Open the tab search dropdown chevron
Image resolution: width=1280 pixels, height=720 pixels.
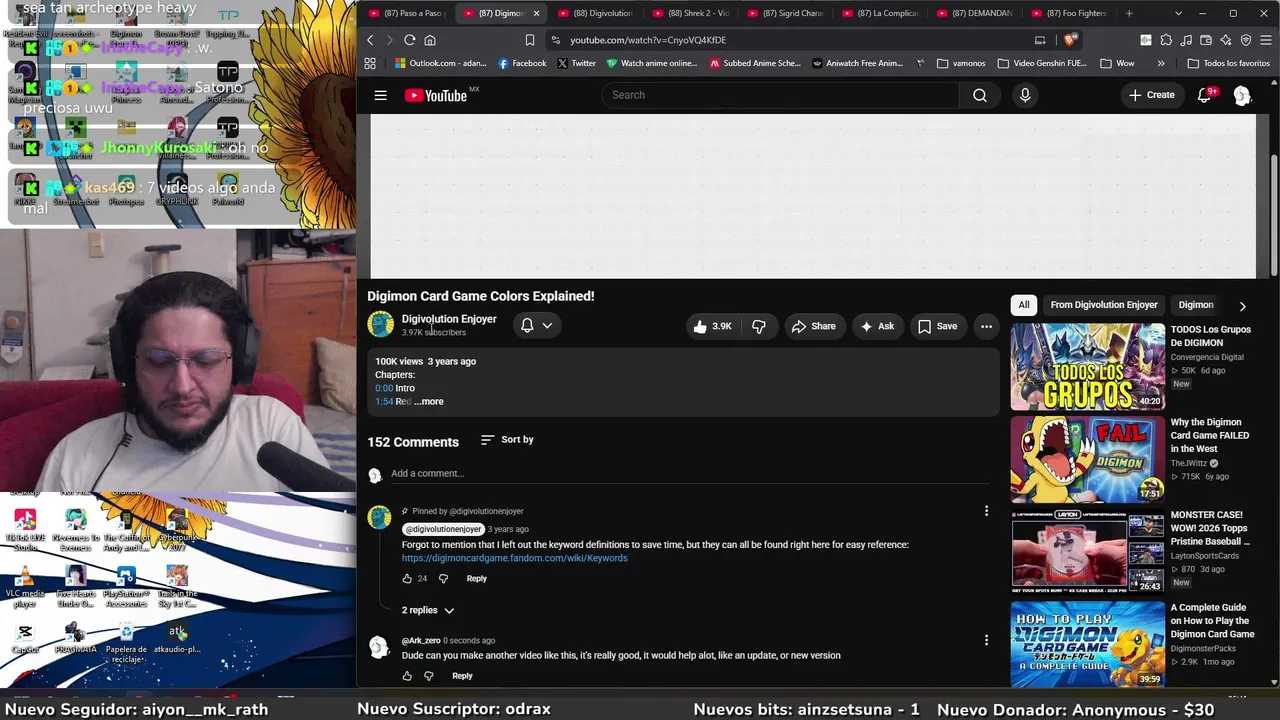click(x=1178, y=13)
